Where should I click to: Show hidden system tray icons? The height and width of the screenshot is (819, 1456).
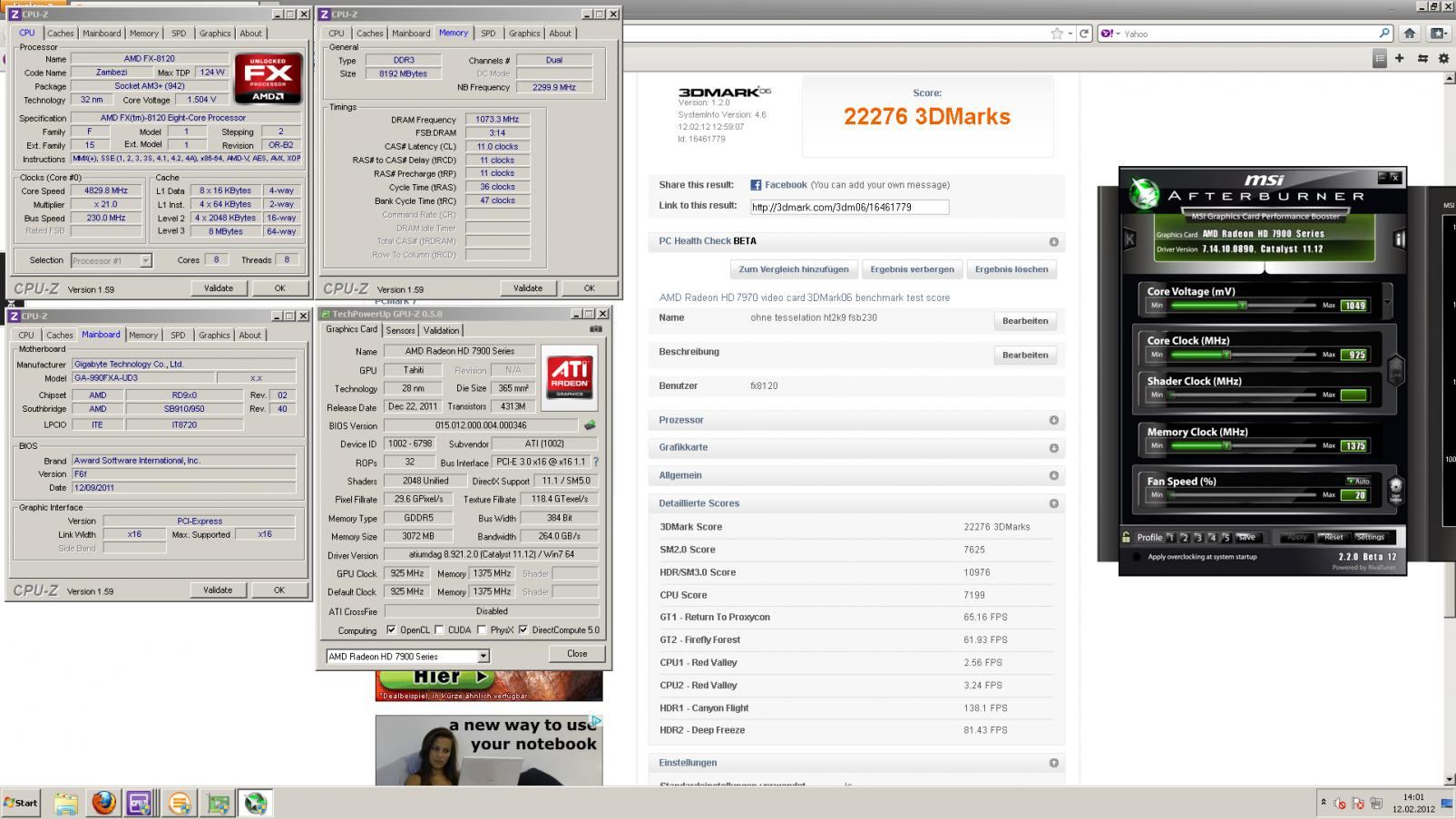tap(1323, 803)
